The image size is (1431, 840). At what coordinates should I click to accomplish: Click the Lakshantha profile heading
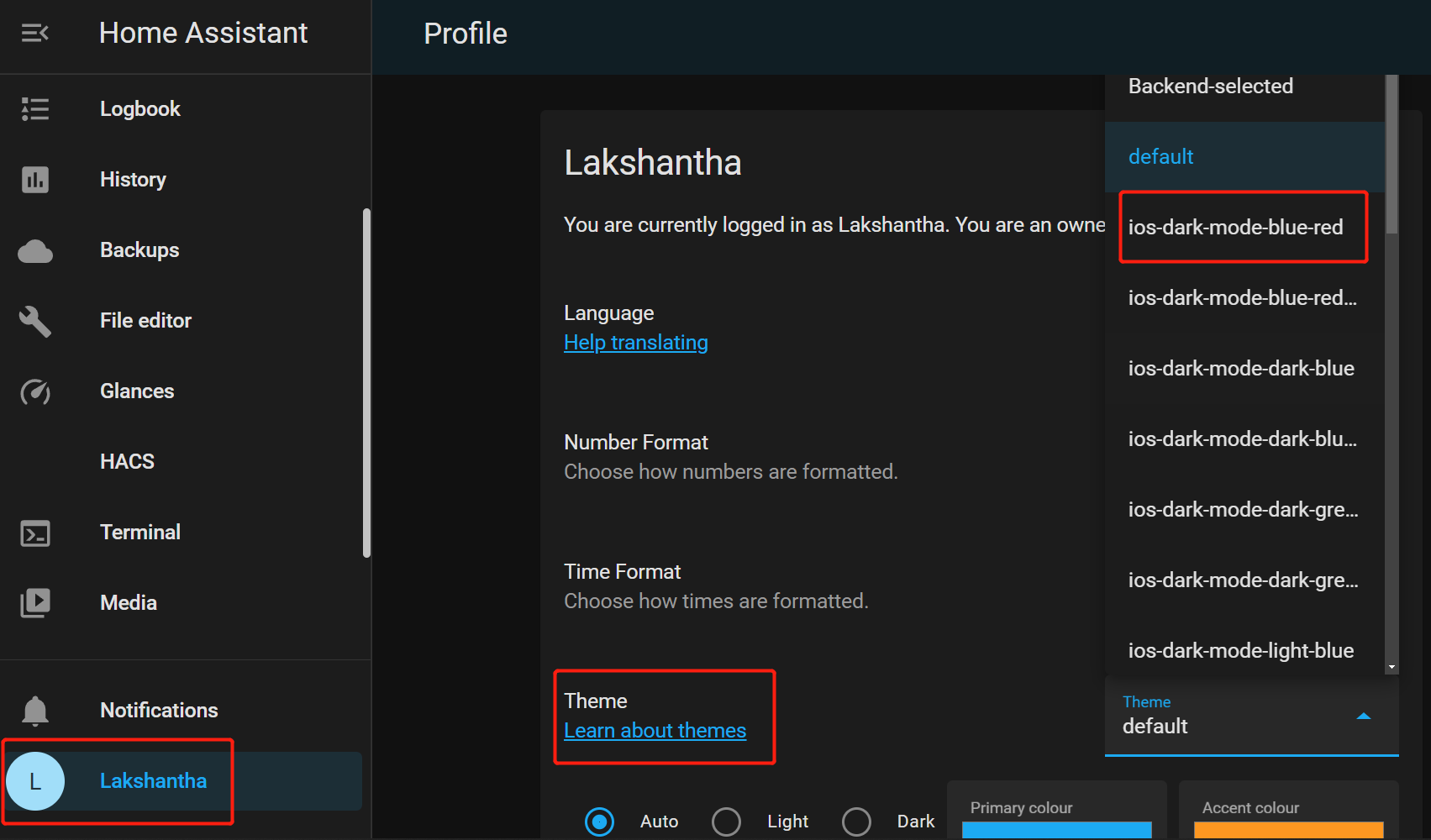coord(653,163)
